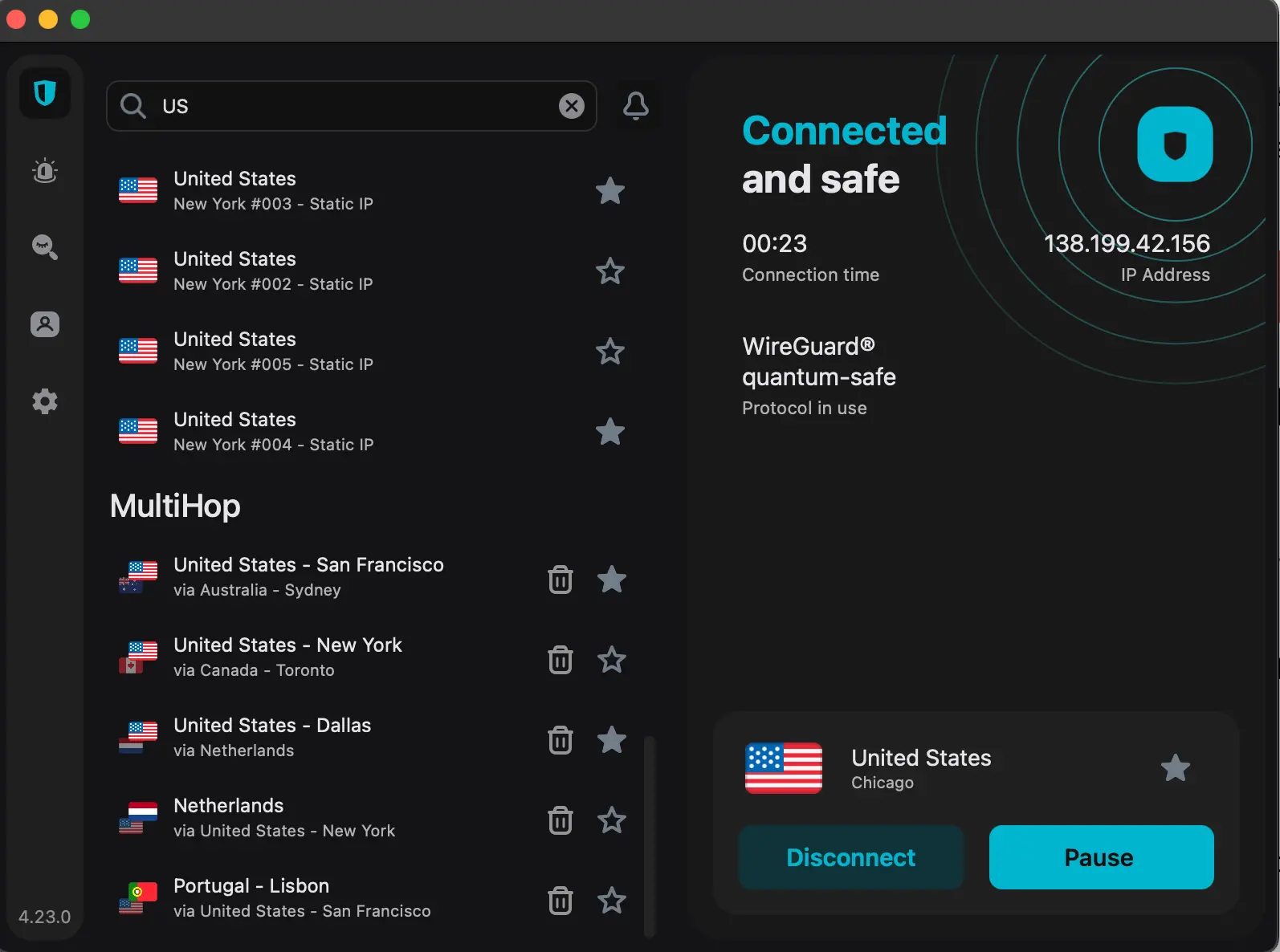The height and width of the screenshot is (952, 1280).
Task: Open notifications bell icon
Action: (636, 106)
